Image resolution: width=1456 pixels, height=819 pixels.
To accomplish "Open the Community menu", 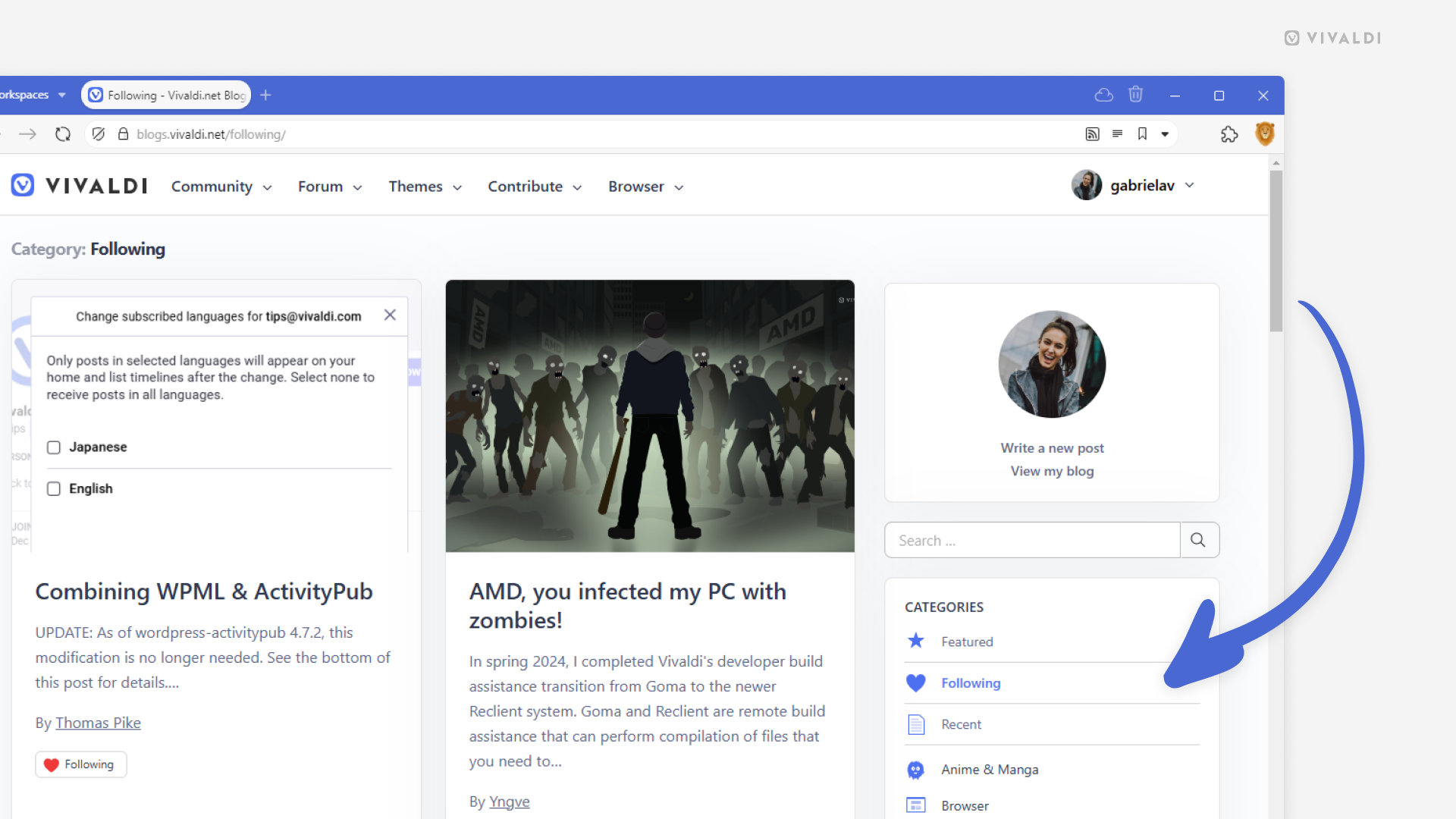I will (x=221, y=187).
